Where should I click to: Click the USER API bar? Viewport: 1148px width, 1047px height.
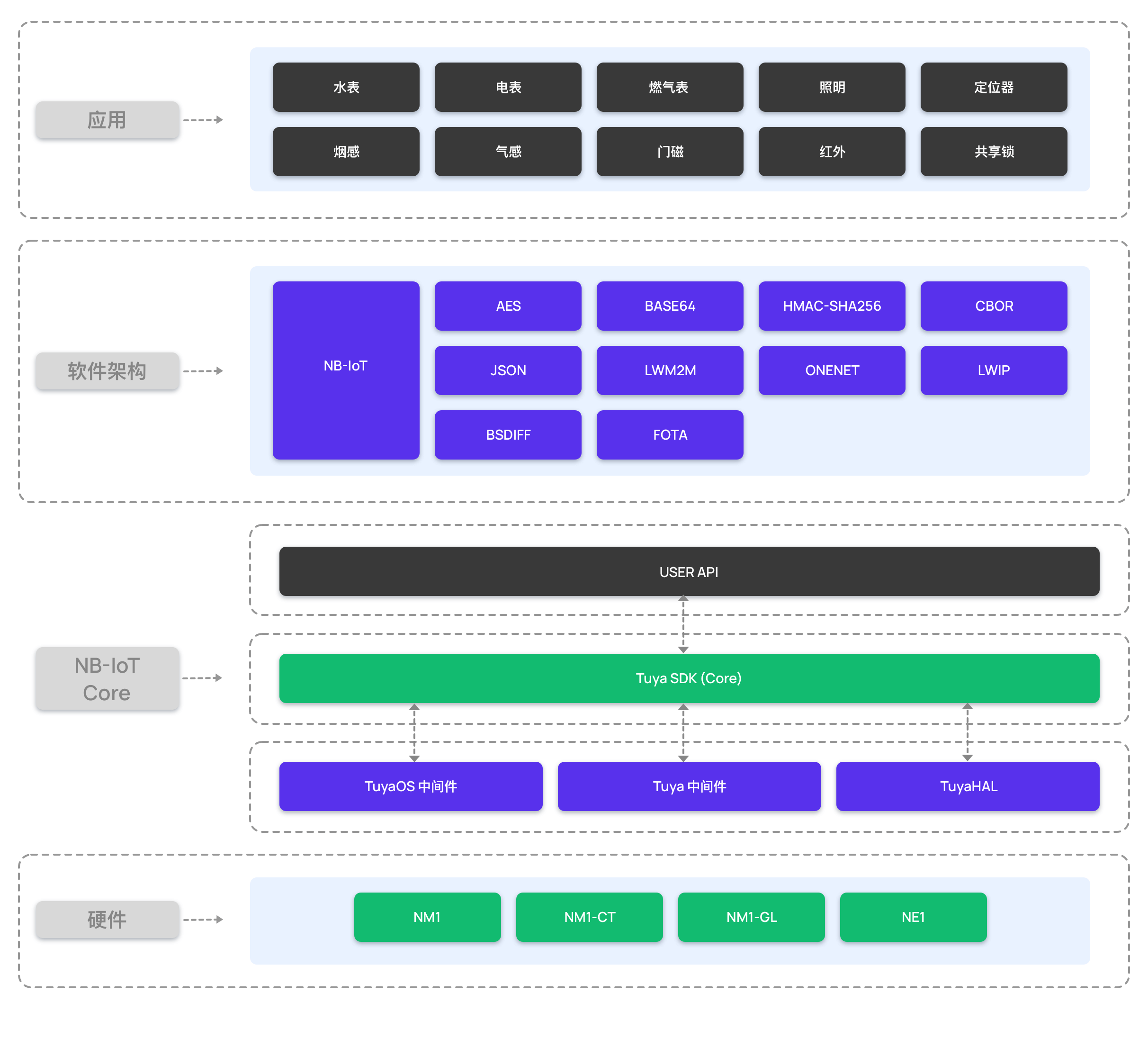click(689, 571)
